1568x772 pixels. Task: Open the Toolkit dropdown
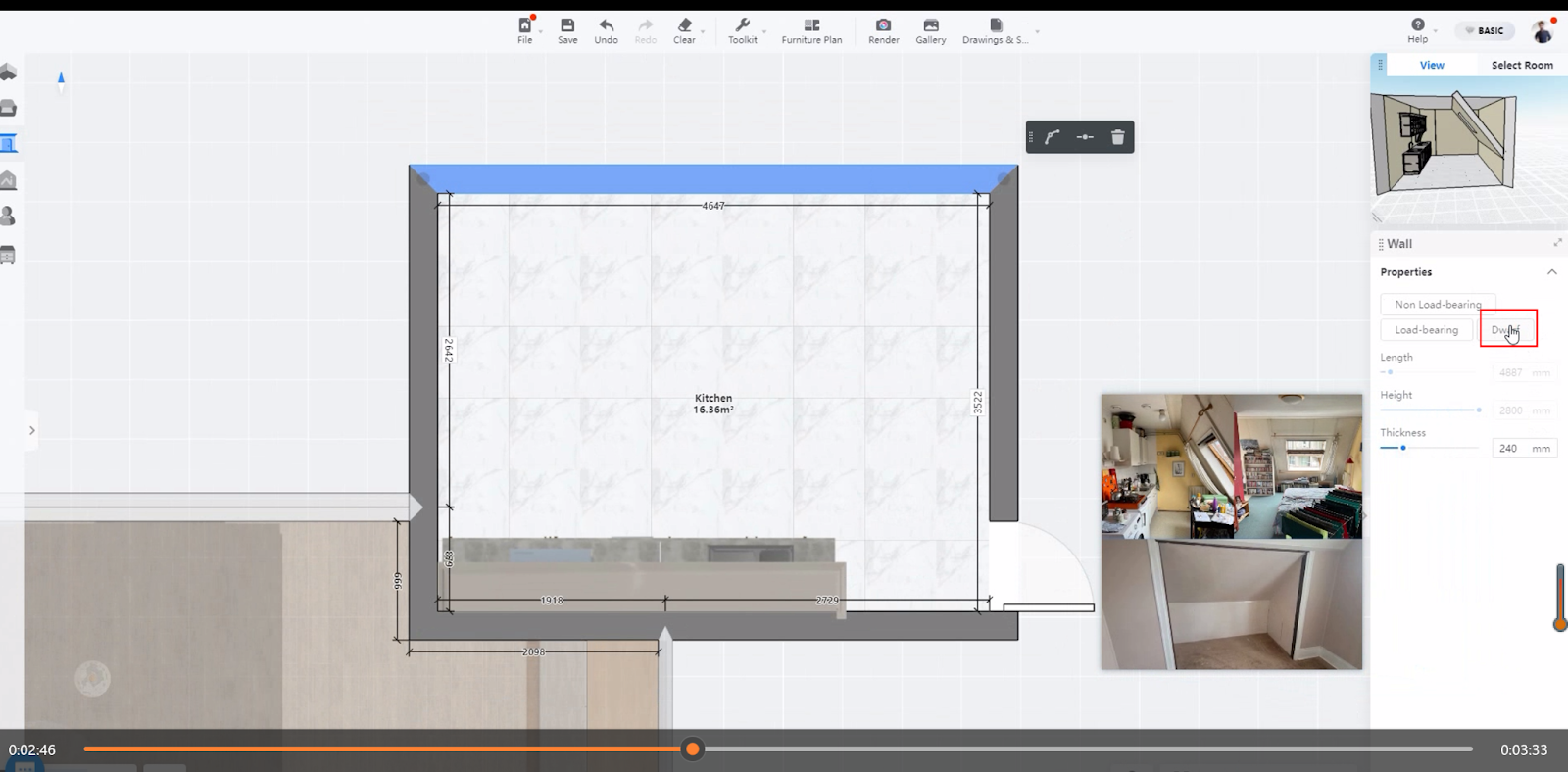coord(744,30)
